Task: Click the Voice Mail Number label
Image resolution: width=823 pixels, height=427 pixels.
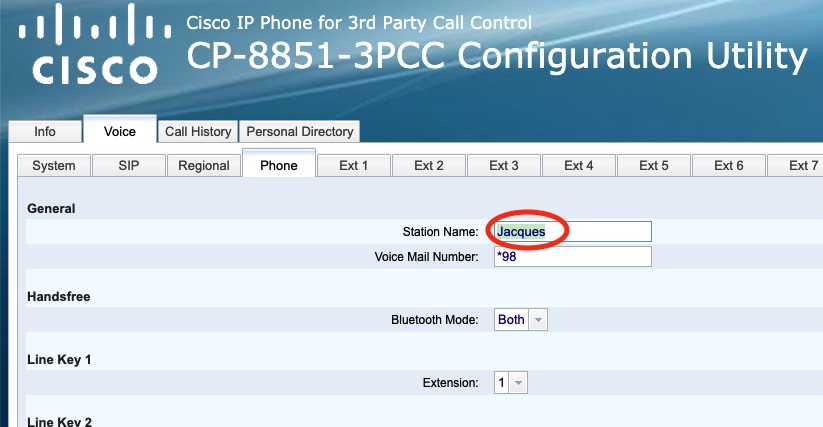Action: coord(426,257)
